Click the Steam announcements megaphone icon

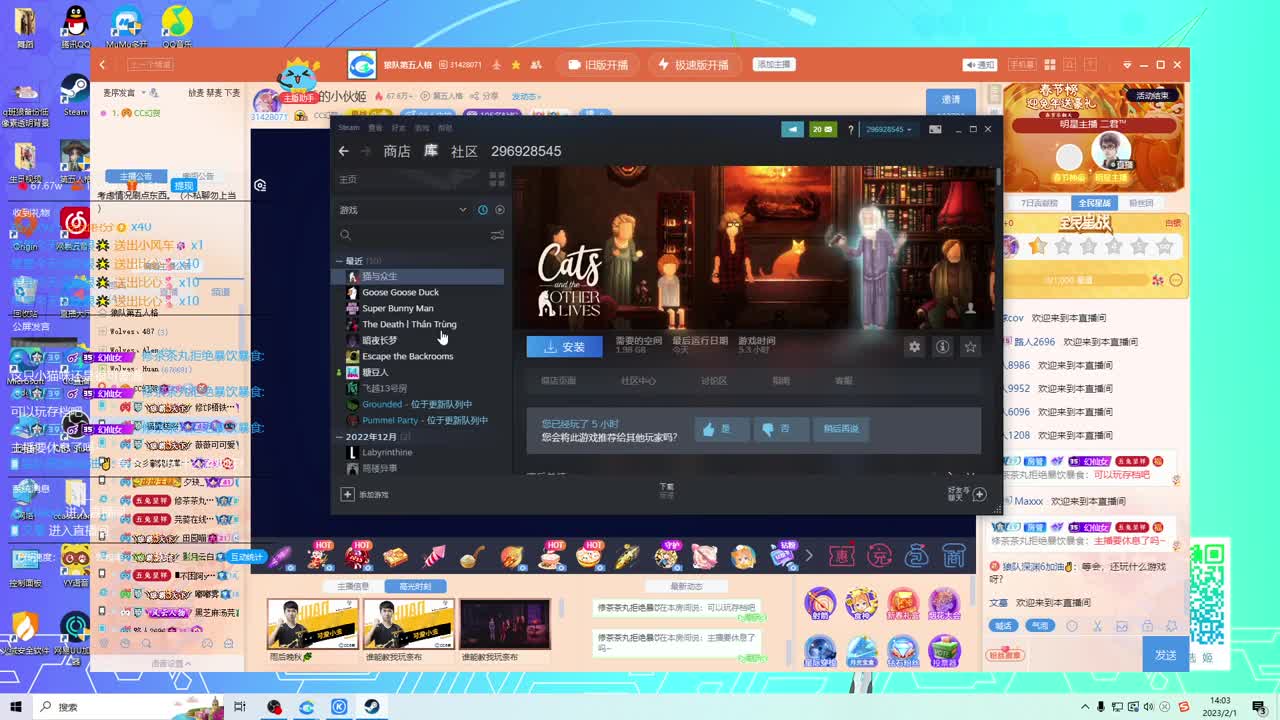[792, 129]
